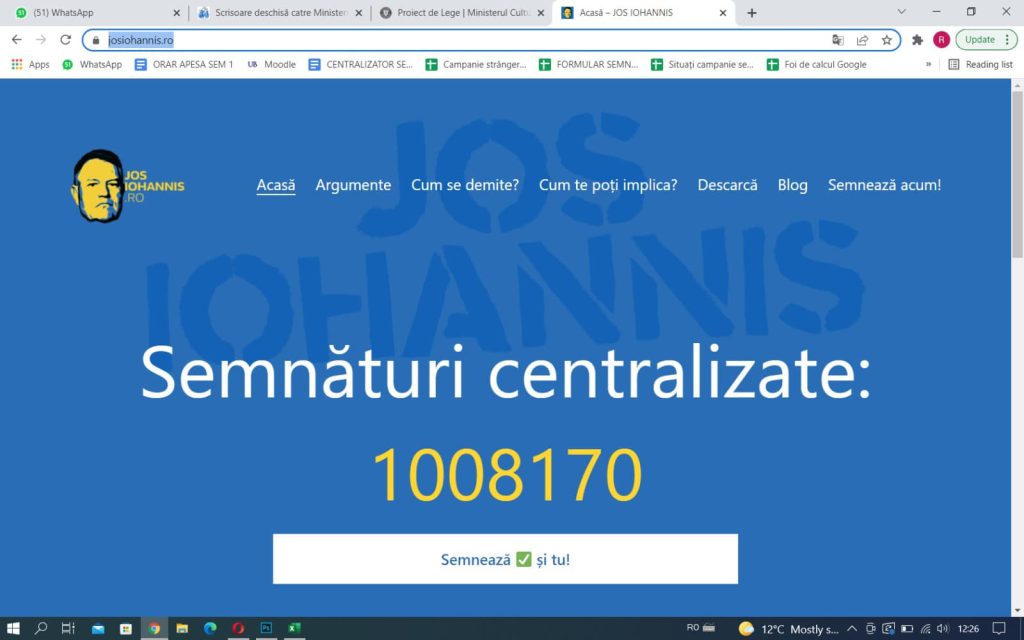This screenshot has height=640, width=1024.
Task: Click the signature count 1008170
Action: coord(507,475)
